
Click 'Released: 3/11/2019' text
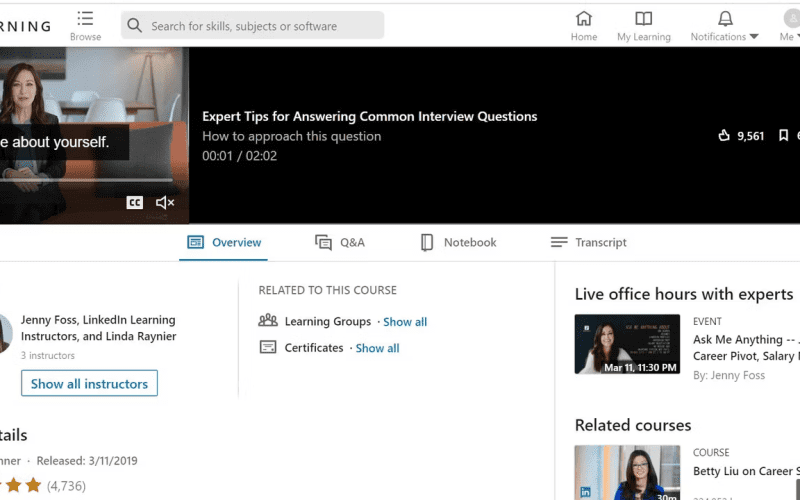(87, 461)
